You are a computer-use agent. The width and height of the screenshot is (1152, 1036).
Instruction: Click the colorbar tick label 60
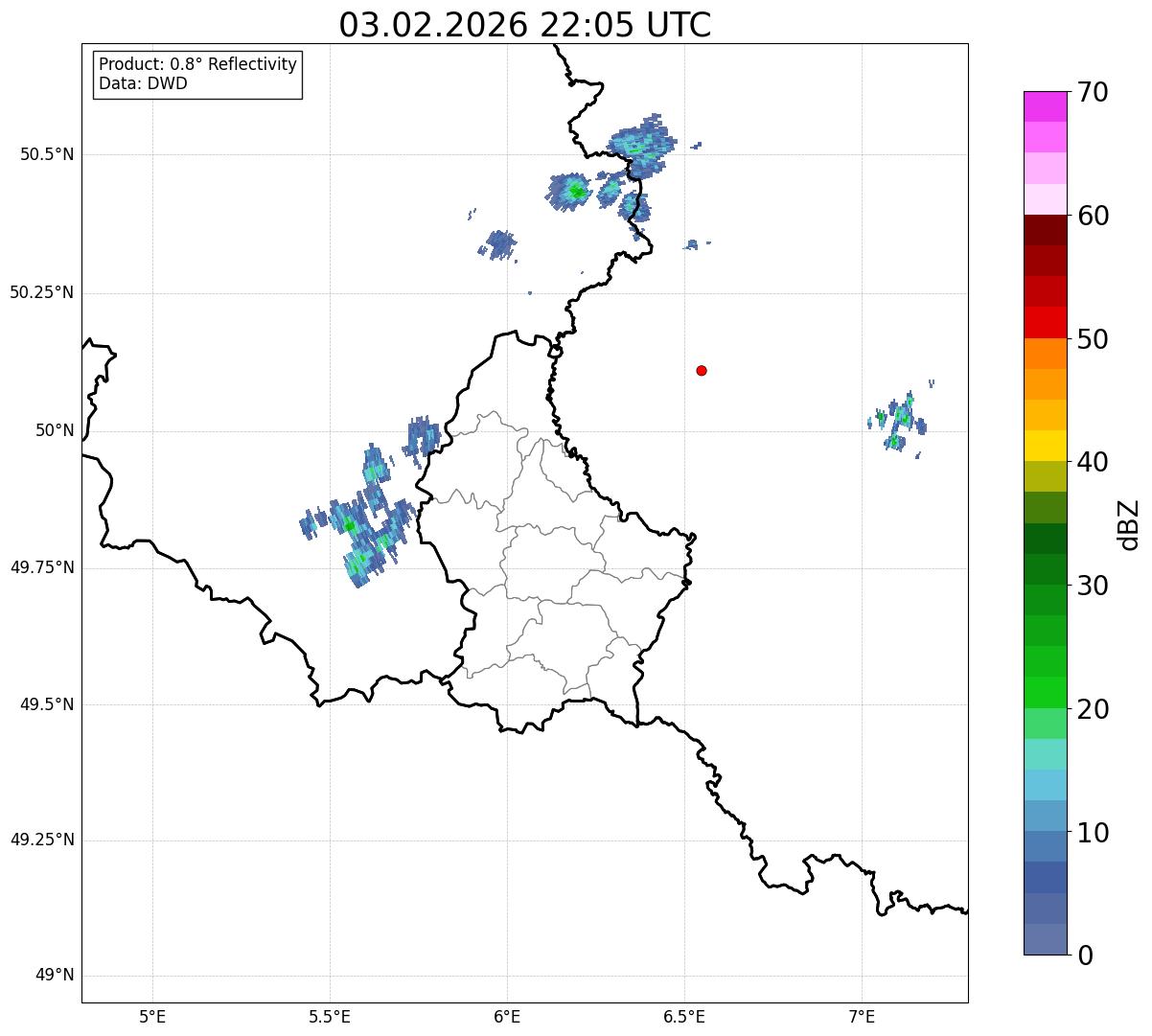[x=1093, y=216]
